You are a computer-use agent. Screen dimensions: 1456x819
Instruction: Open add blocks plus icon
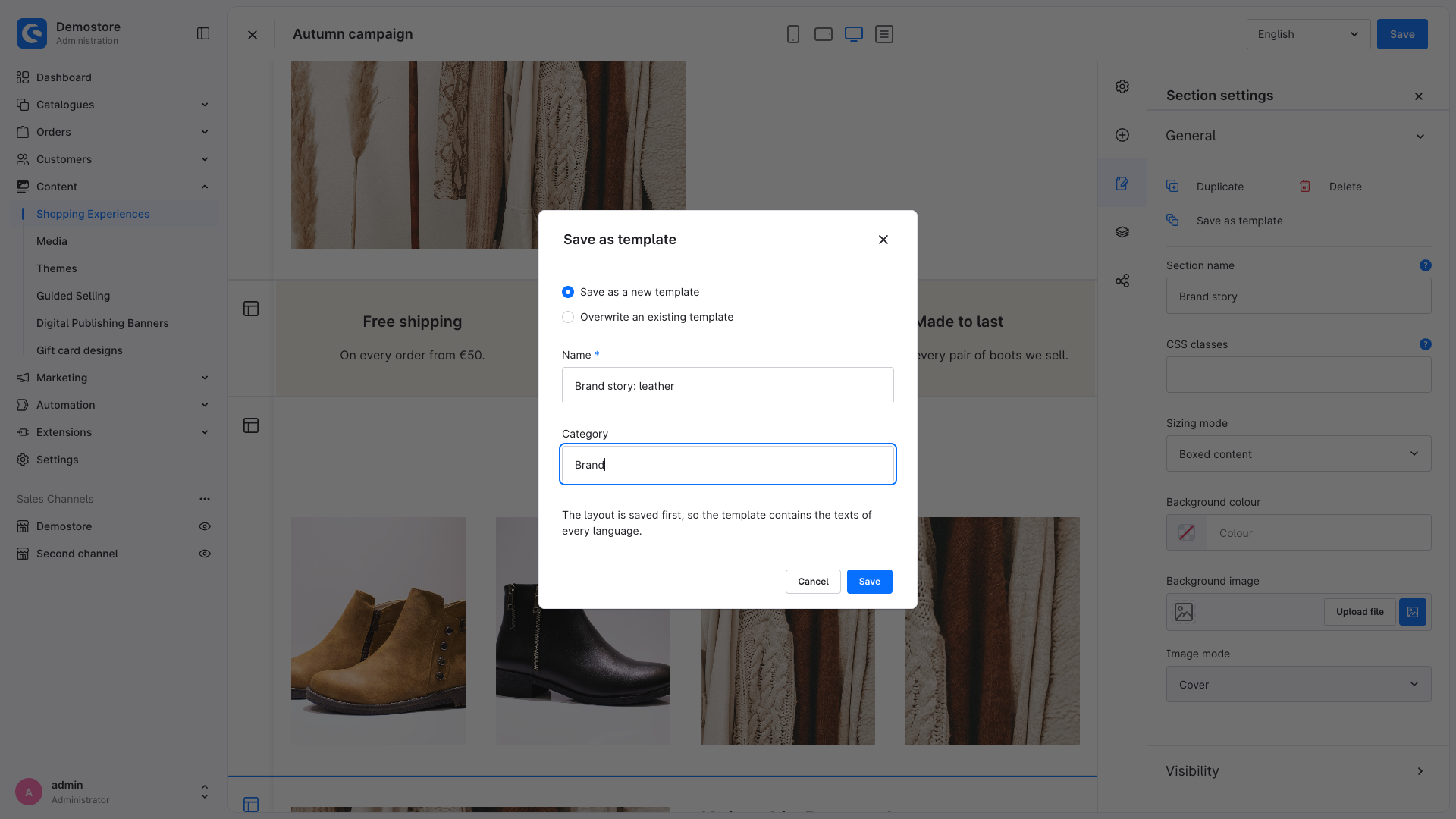click(1122, 135)
